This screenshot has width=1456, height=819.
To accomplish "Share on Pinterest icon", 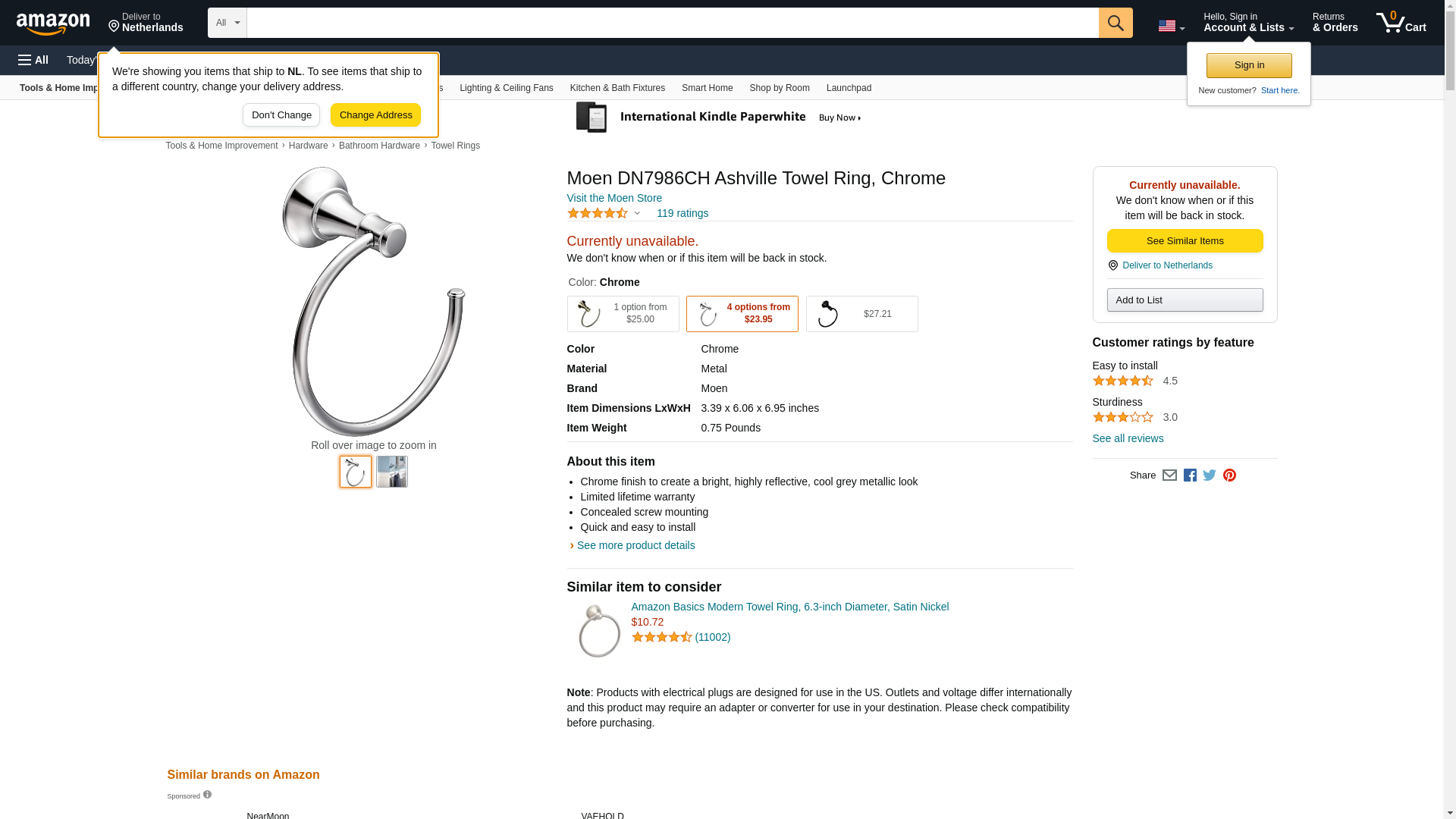I will coord(1229,475).
